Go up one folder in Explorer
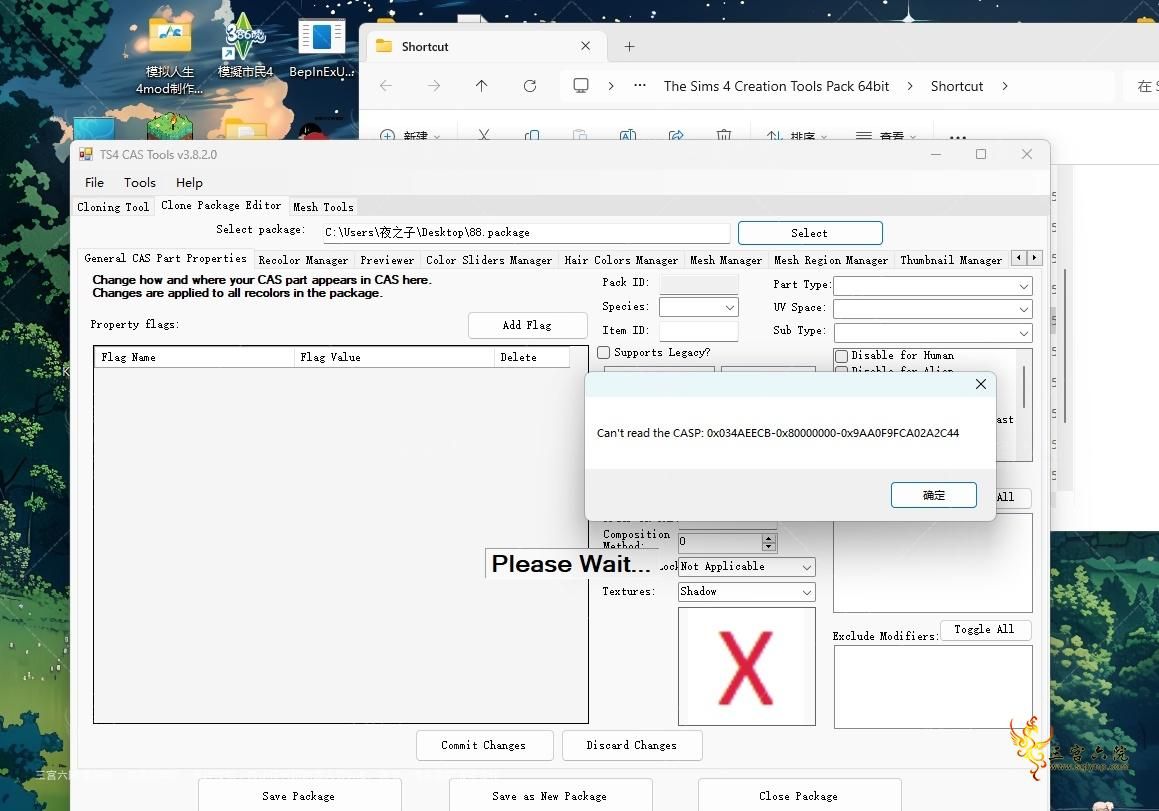 tap(481, 86)
